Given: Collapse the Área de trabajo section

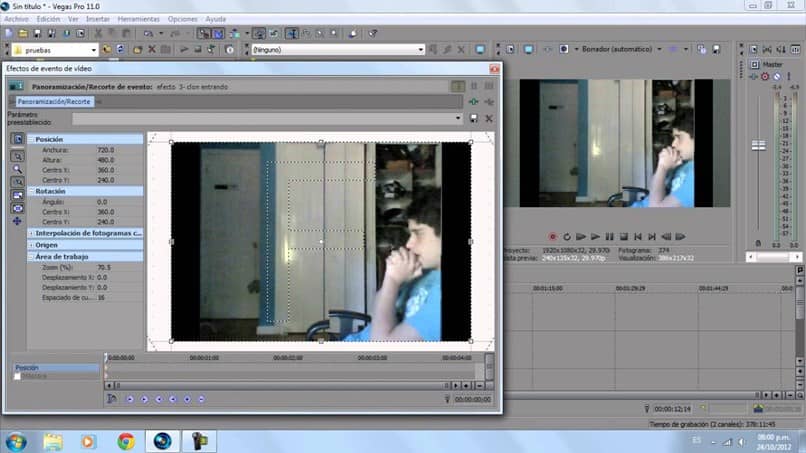Looking at the screenshot, I should pyautogui.click(x=31, y=257).
